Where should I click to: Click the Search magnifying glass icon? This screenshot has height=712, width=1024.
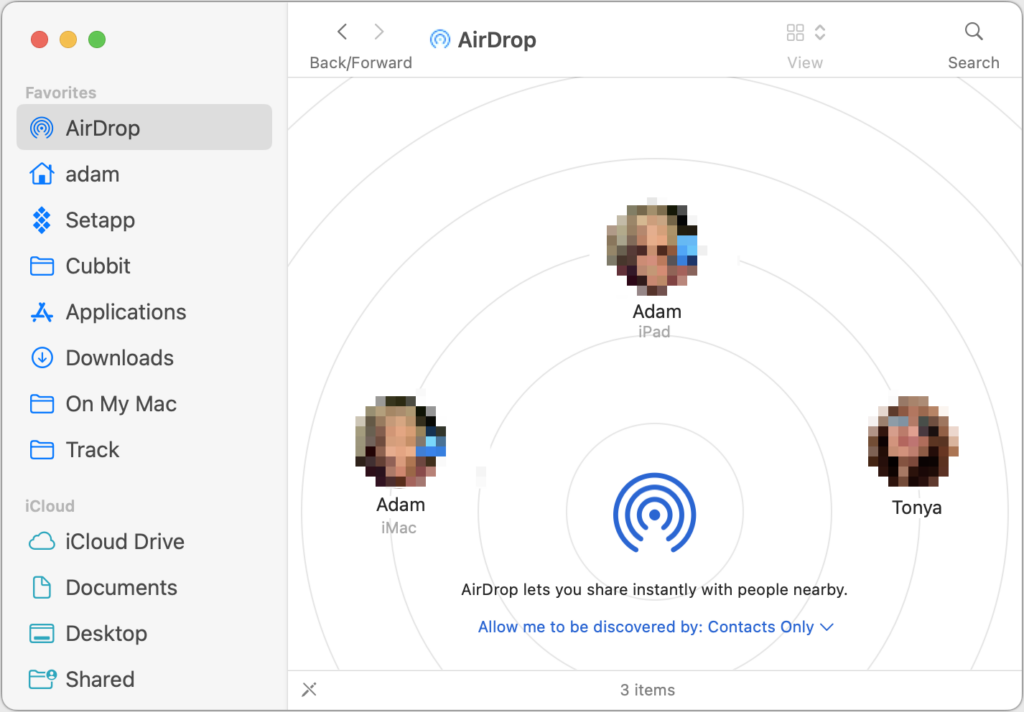[x=973, y=32]
